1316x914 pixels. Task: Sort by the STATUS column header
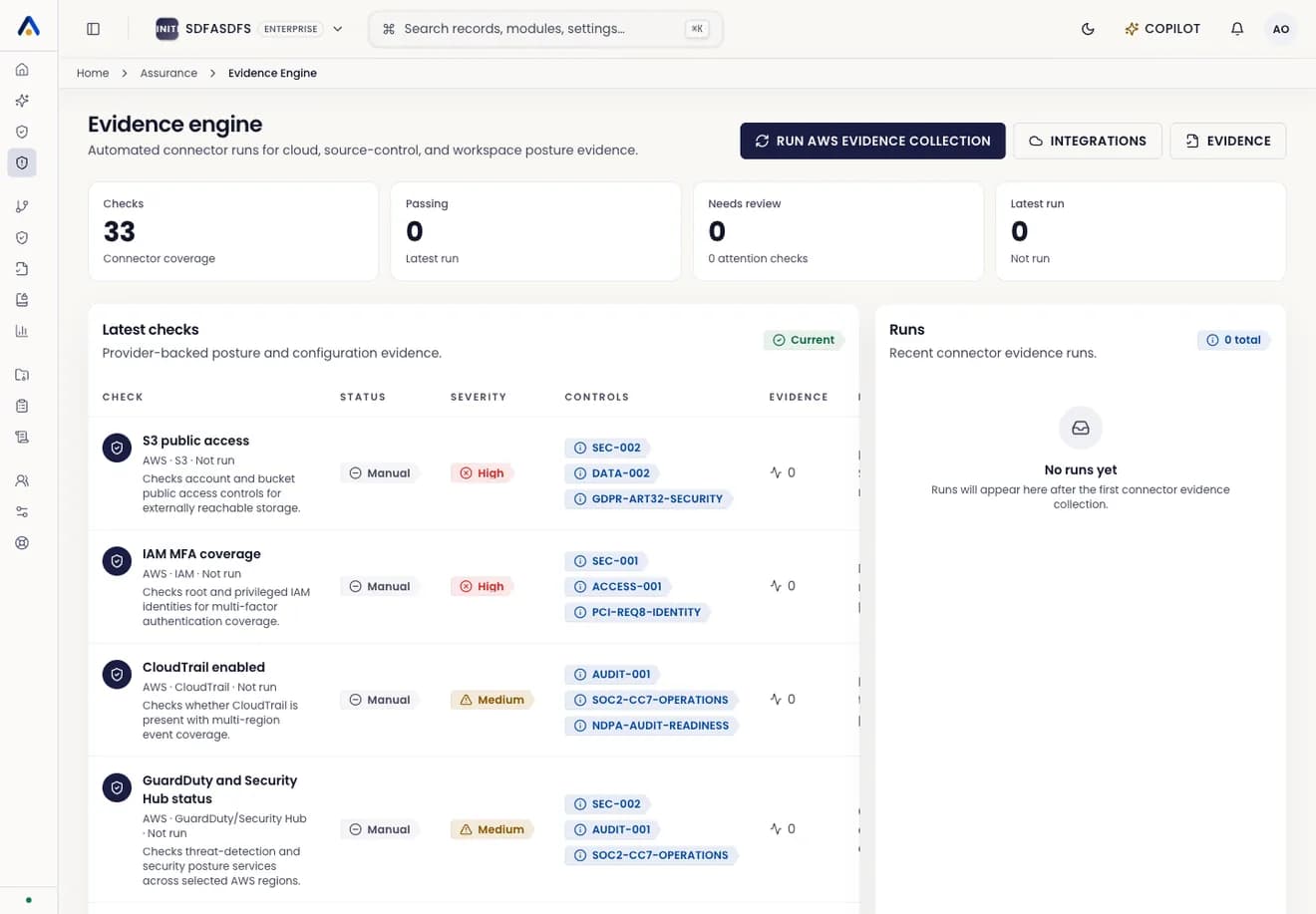(x=363, y=397)
